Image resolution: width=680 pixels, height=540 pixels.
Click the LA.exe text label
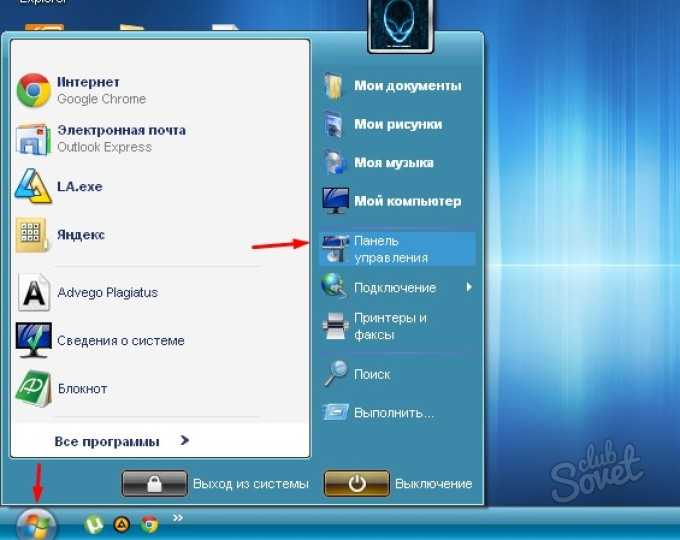(x=80, y=187)
